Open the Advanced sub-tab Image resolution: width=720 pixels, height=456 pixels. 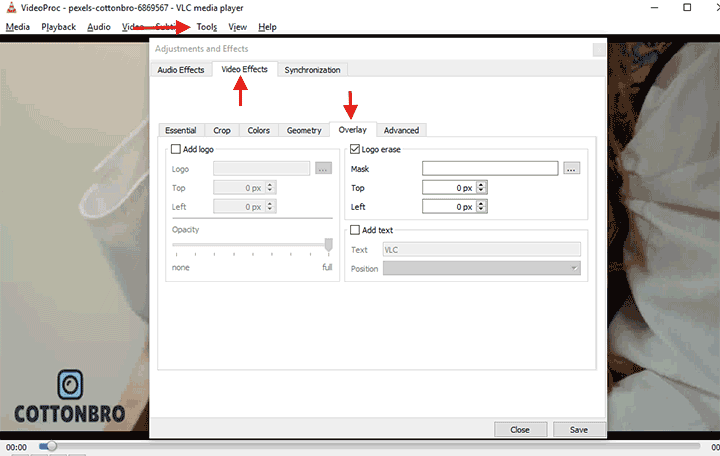[x=401, y=130]
